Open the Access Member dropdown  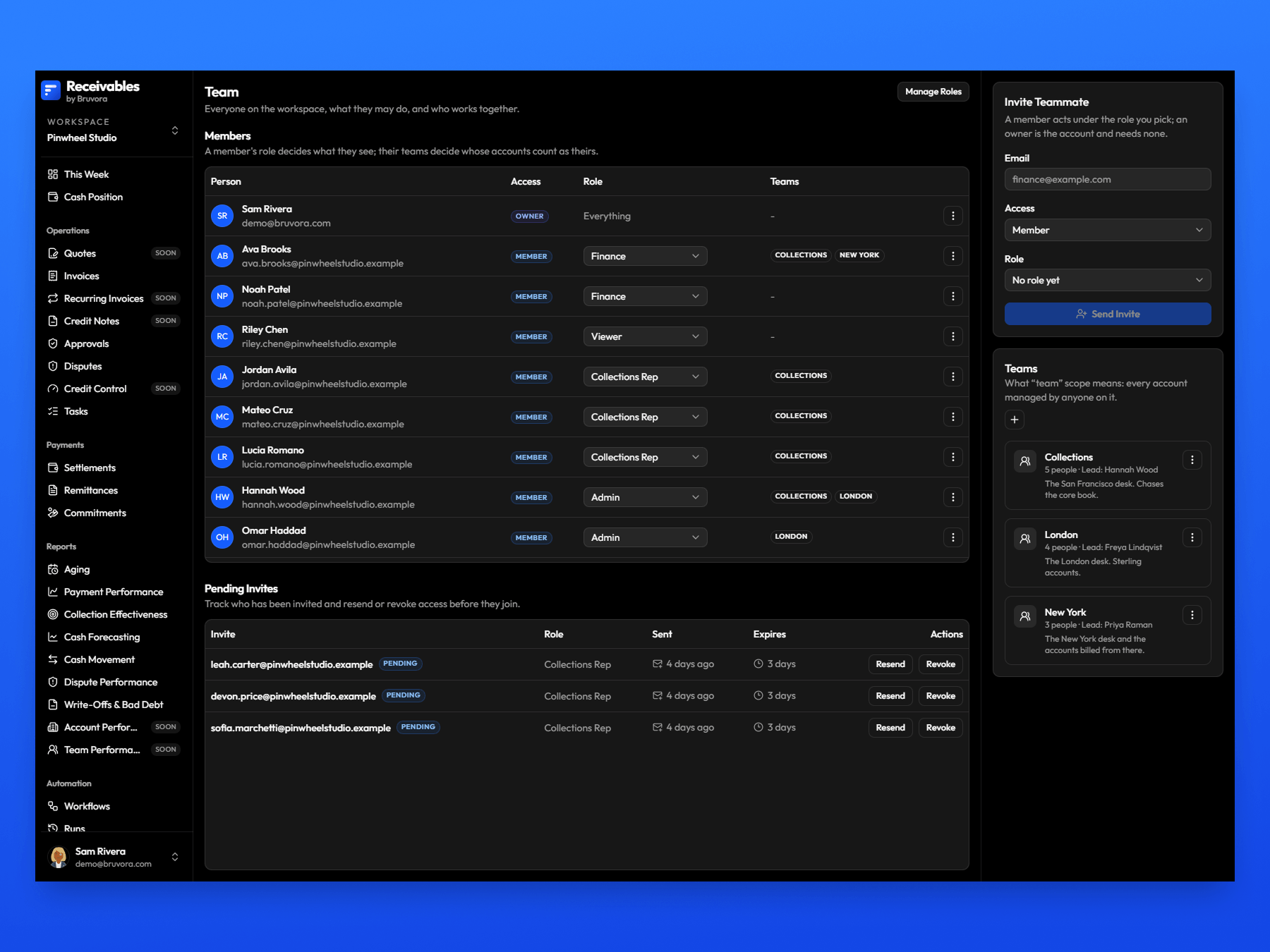coord(1108,230)
